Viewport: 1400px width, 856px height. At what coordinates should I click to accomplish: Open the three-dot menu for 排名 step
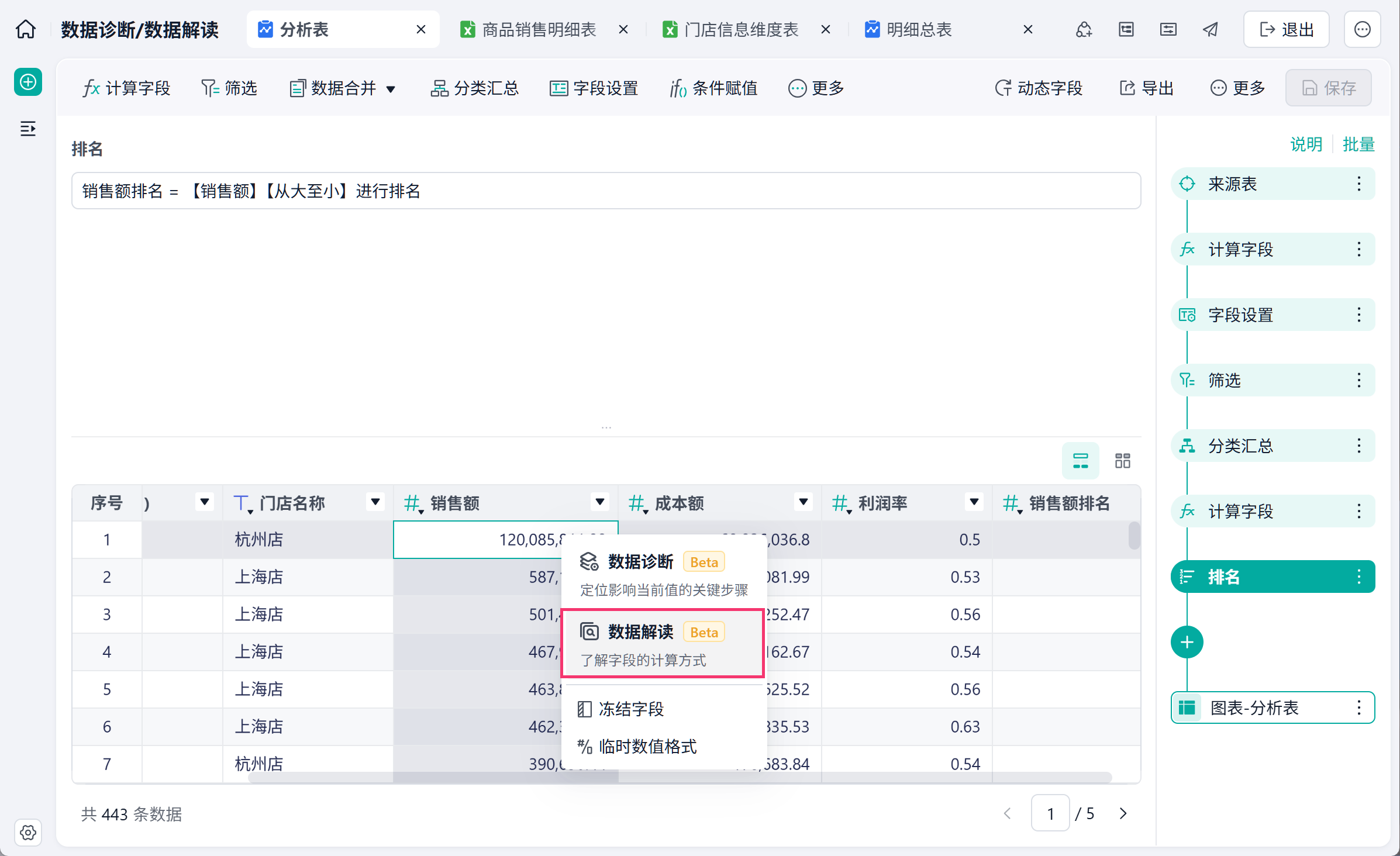pyautogui.click(x=1358, y=577)
